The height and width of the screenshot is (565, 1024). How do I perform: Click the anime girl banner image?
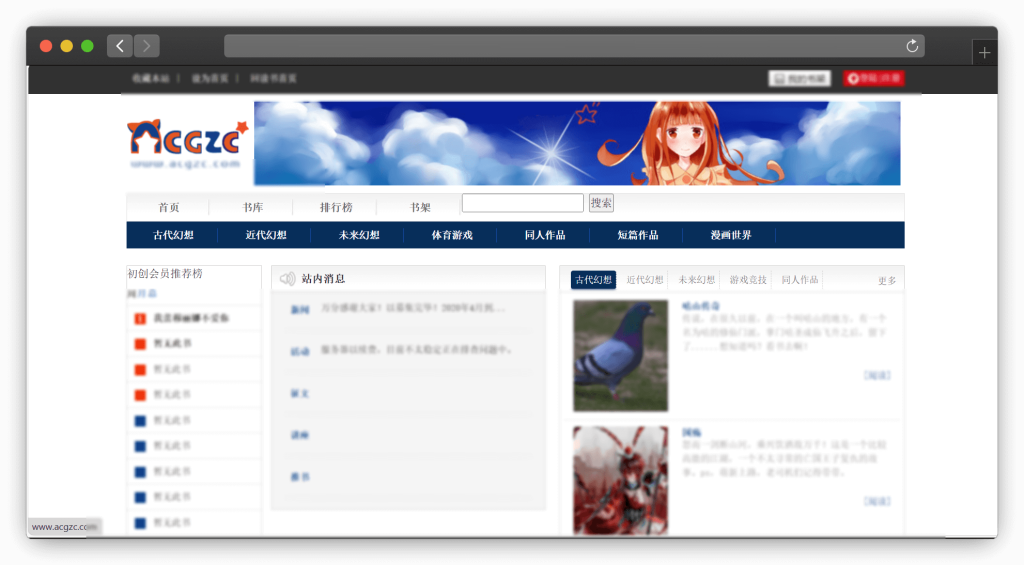[577, 143]
